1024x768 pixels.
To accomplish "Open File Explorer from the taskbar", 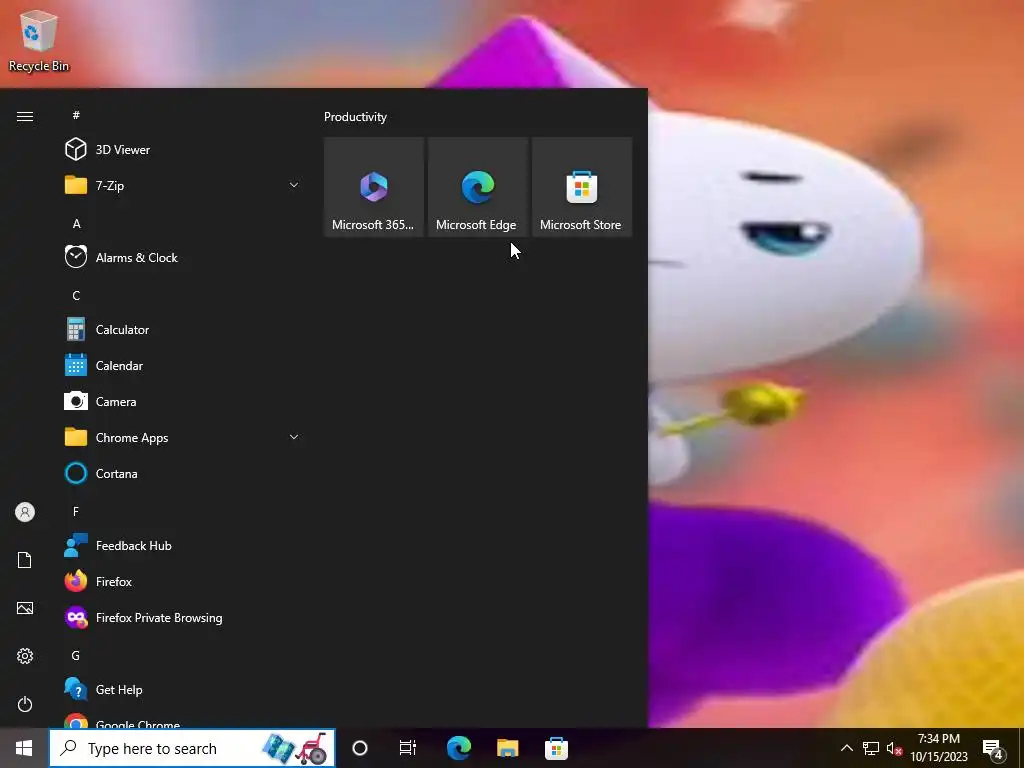I will tap(507, 748).
